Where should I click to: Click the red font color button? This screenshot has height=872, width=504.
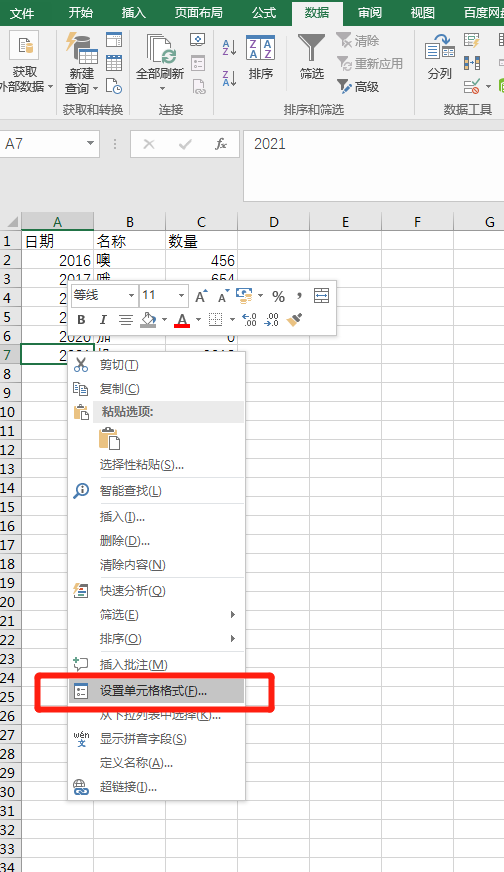(182, 319)
